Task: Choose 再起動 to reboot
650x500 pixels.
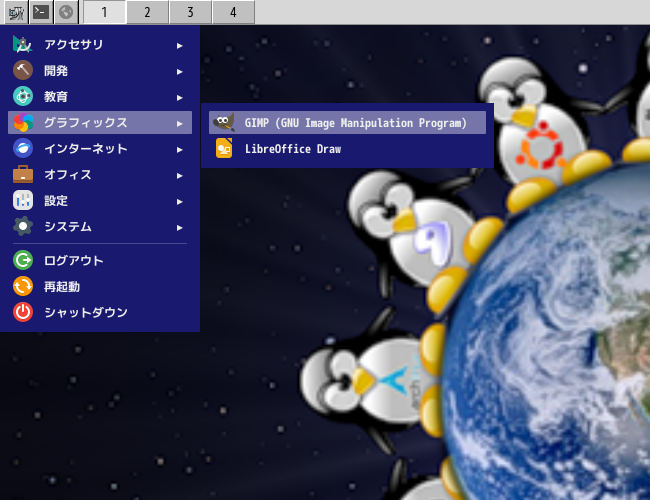Action: tap(100, 286)
